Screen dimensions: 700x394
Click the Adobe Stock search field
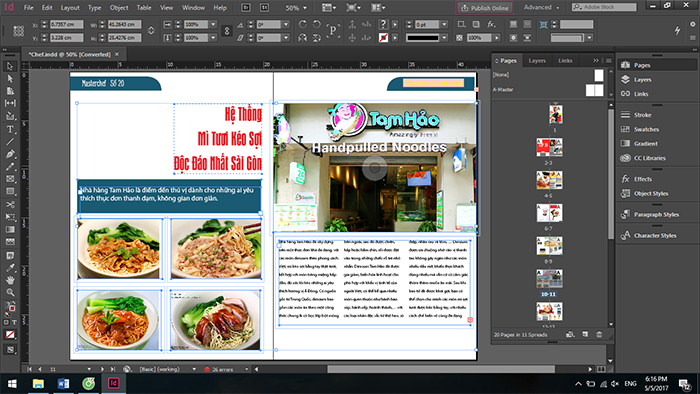(x=604, y=7)
